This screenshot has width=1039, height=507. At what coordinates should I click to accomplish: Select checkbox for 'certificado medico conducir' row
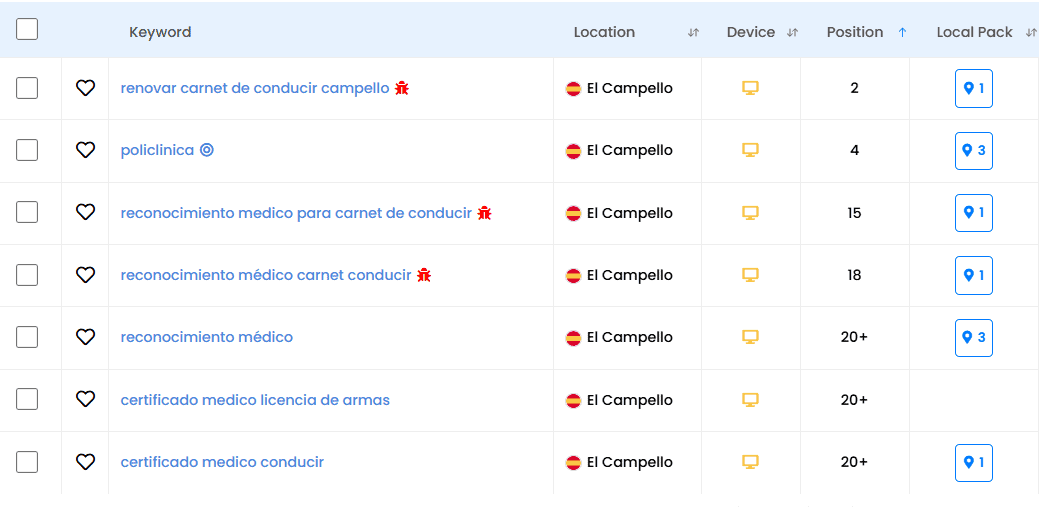coord(27,462)
